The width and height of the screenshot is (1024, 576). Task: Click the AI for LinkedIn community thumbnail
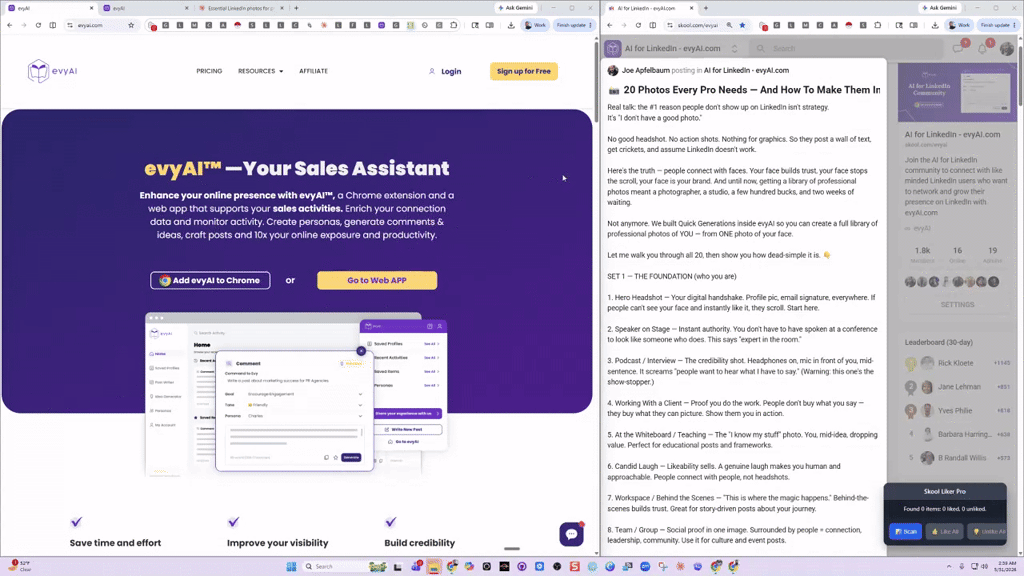[x=957, y=93]
